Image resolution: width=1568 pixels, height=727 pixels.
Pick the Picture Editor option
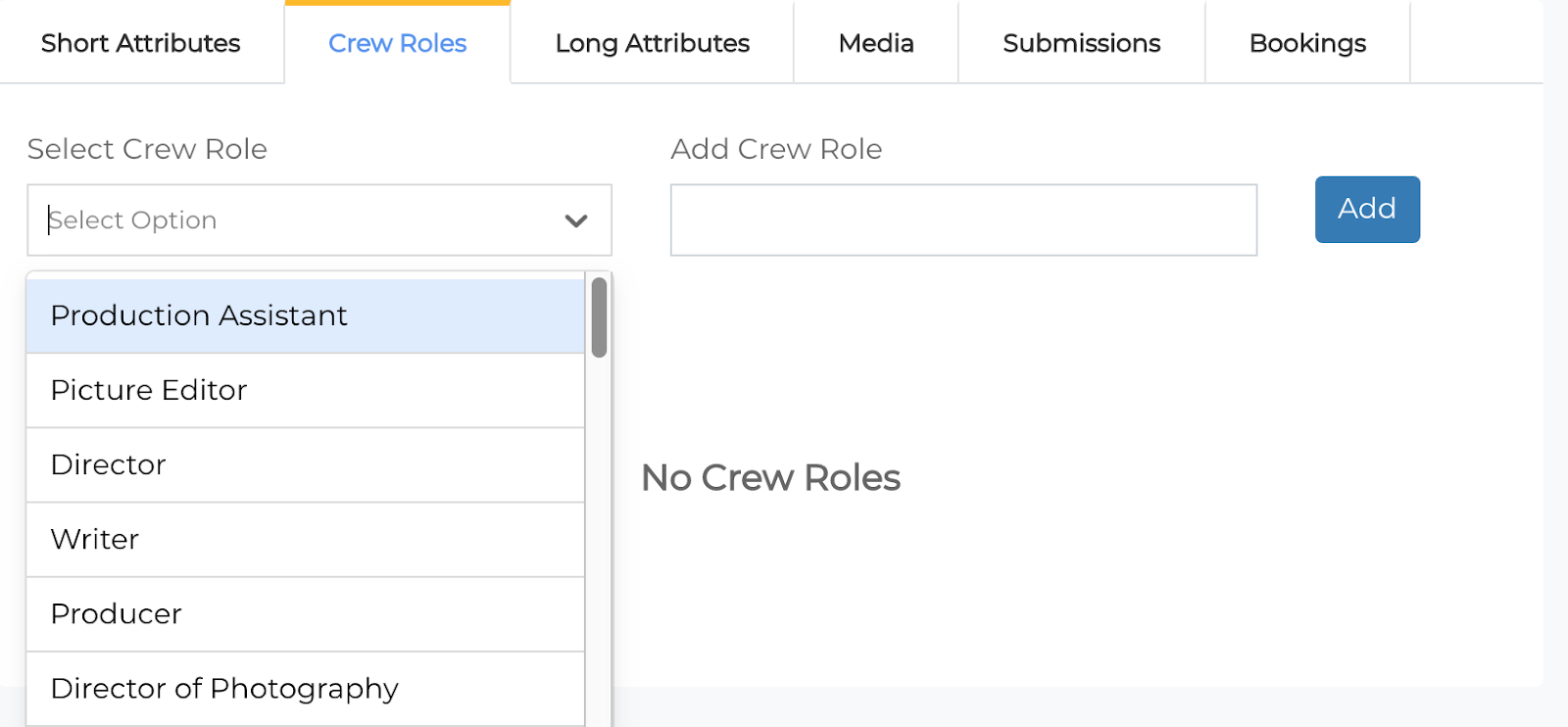(x=149, y=390)
